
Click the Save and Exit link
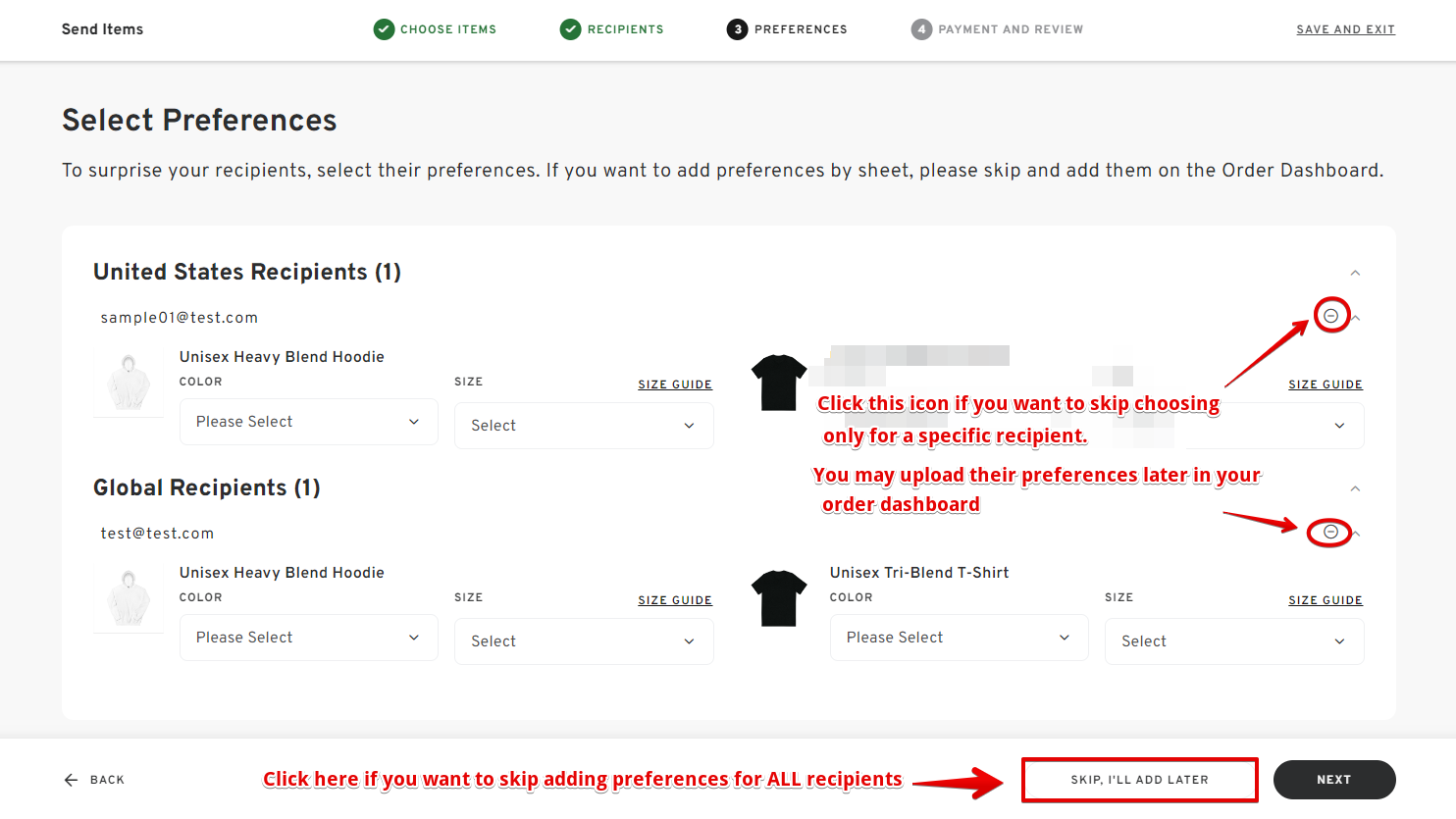1345,29
